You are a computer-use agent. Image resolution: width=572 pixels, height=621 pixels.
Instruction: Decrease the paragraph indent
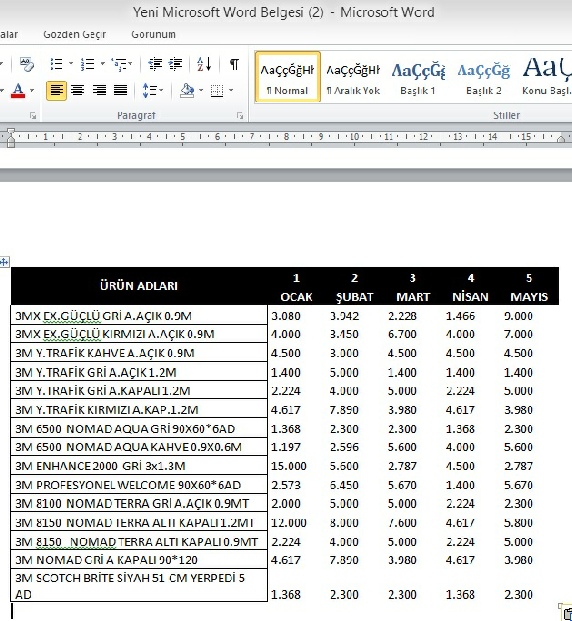(x=155, y=64)
